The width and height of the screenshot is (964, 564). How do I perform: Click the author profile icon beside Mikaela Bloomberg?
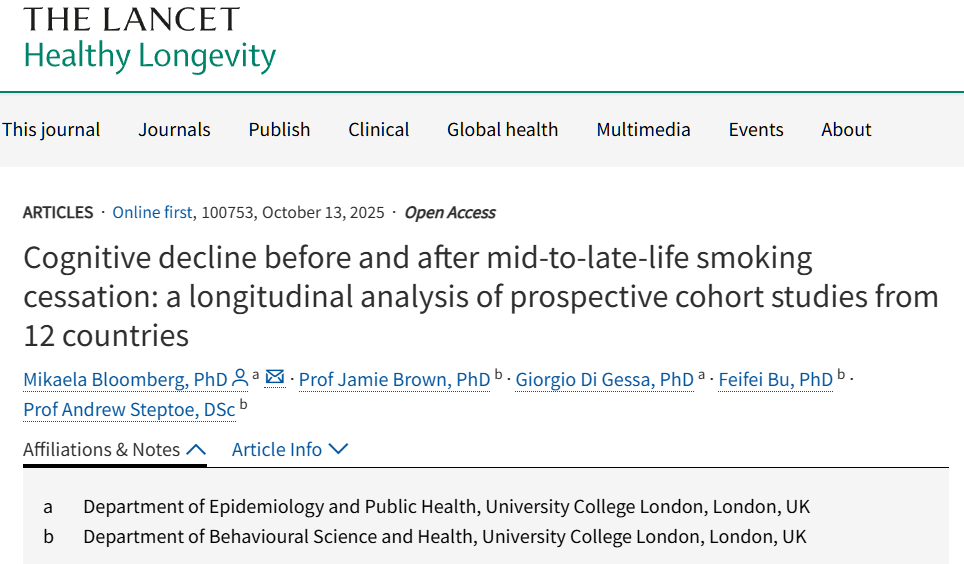pos(240,379)
